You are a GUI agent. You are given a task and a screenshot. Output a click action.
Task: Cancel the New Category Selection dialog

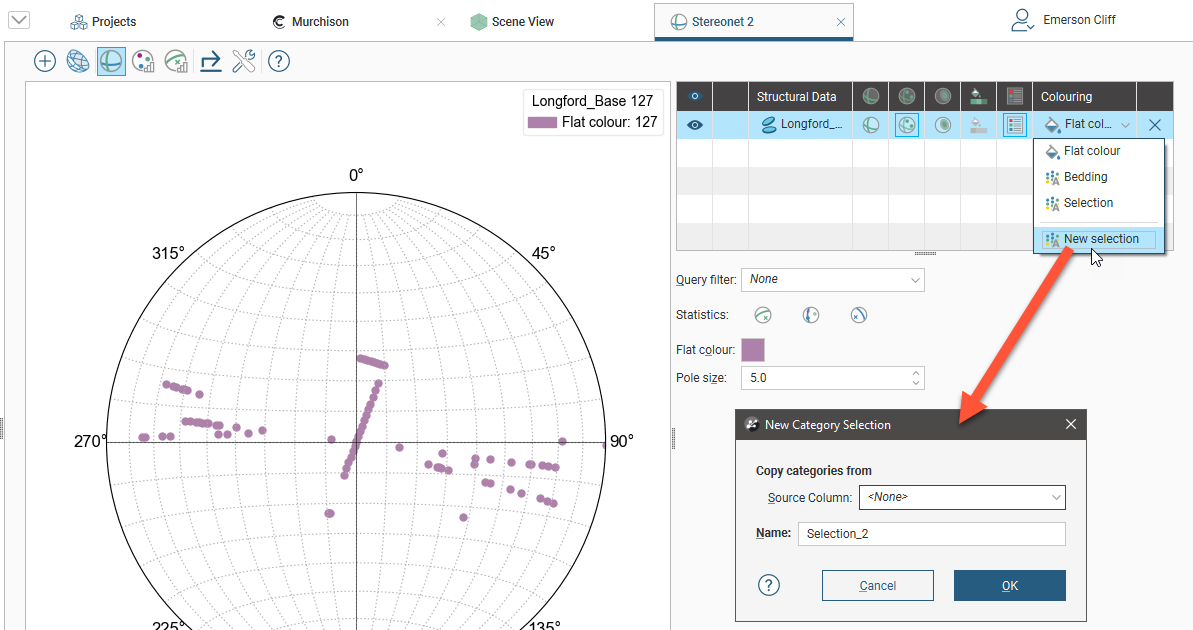878,586
